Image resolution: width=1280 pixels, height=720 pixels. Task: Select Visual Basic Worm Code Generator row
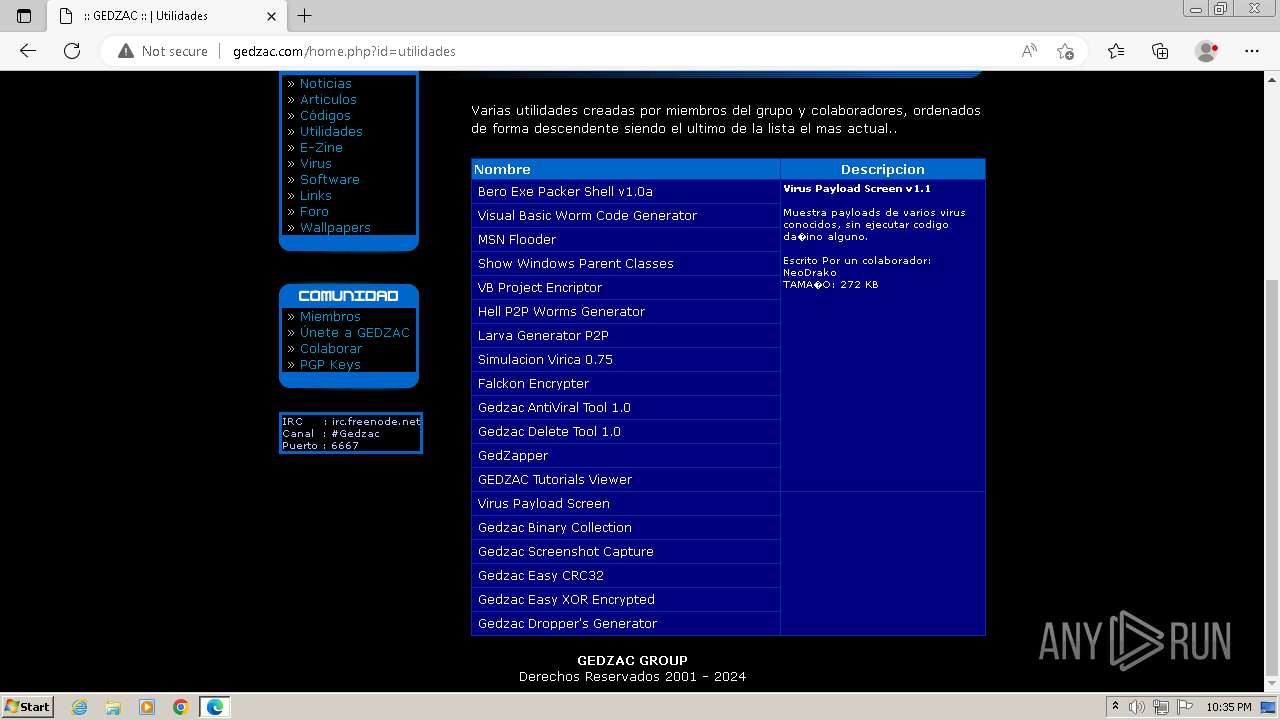[625, 215]
